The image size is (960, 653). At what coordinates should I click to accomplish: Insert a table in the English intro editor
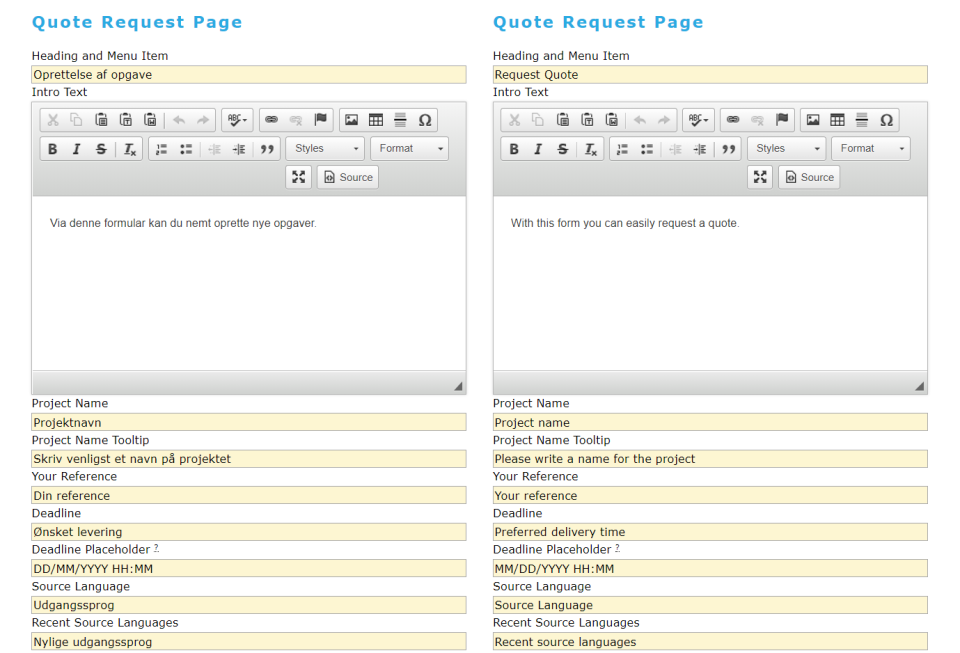[x=837, y=120]
